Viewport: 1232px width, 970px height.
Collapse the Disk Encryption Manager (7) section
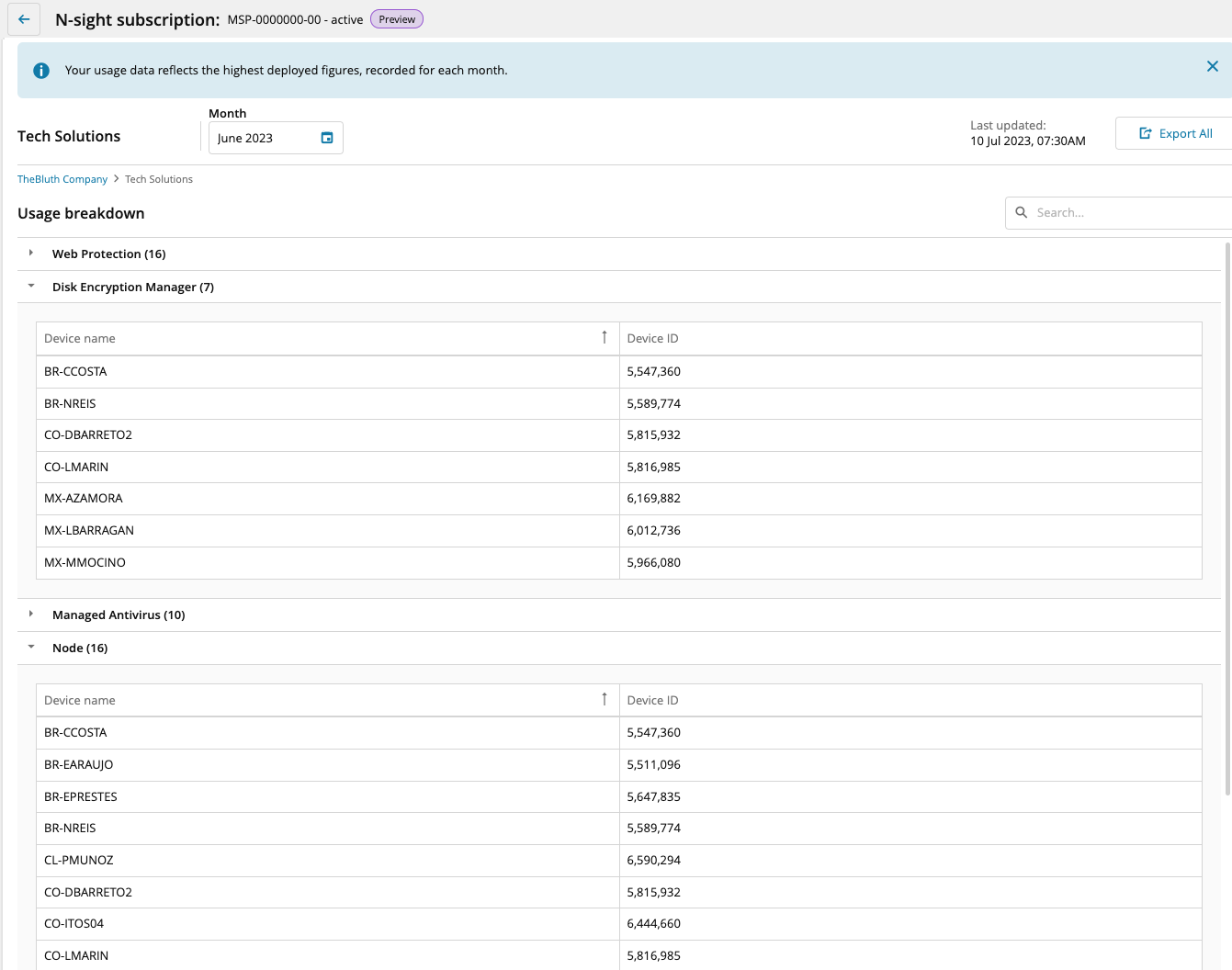pyautogui.click(x=31, y=287)
